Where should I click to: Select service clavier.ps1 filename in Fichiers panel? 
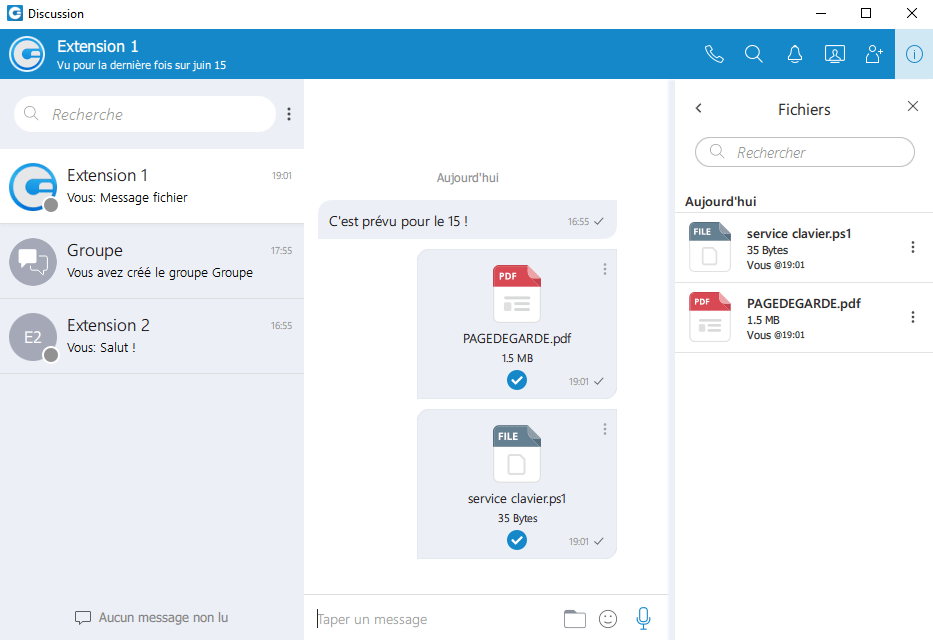click(799, 234)
